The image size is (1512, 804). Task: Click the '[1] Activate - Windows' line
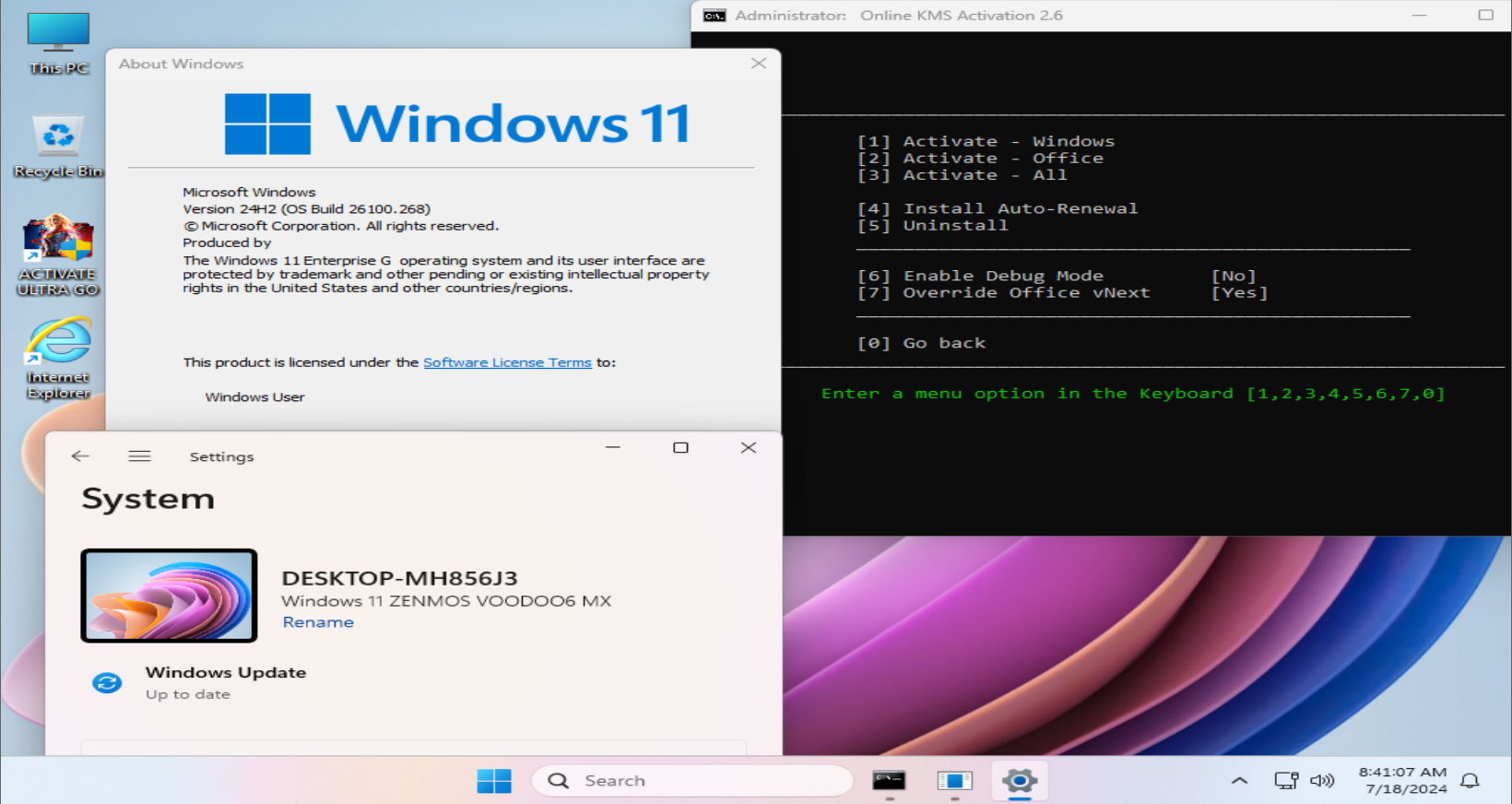click(986, 141)
